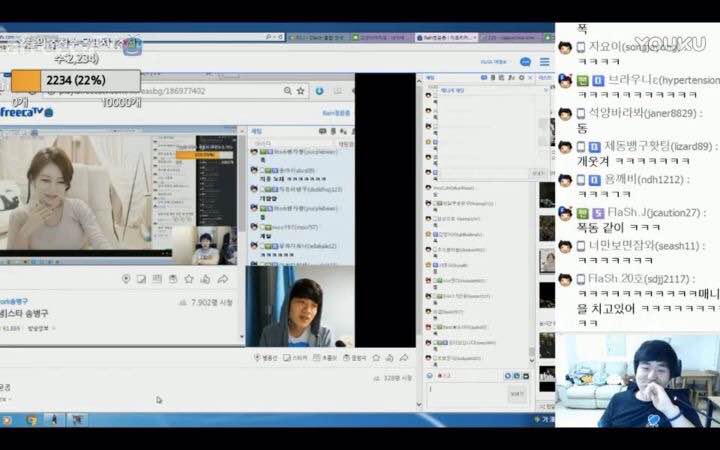Click the streamer webcam thumbnail at bottom right
The height and width of the screenshot is (450, 720).
point(637,381)
